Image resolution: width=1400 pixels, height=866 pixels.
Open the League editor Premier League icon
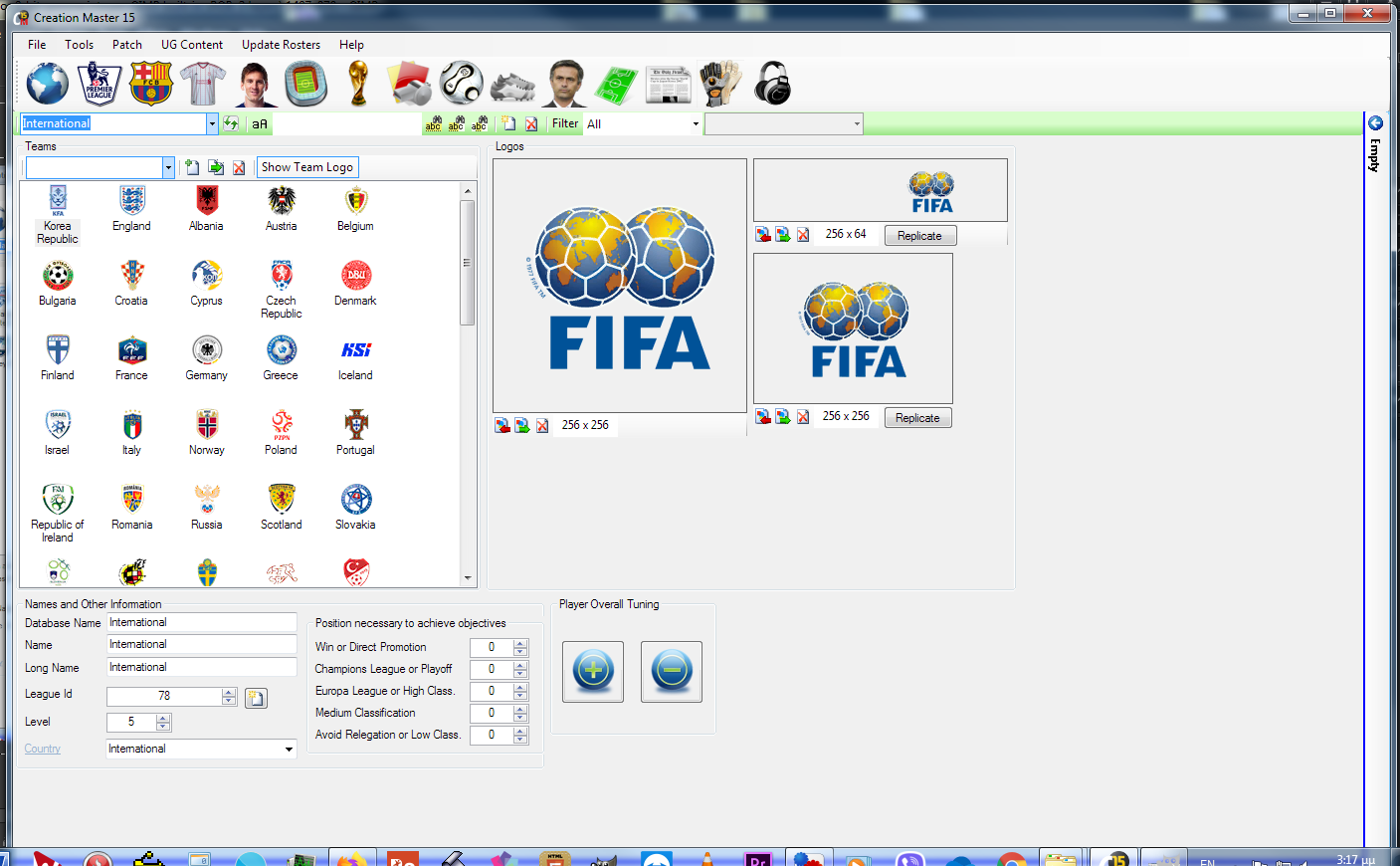(100, 84)
